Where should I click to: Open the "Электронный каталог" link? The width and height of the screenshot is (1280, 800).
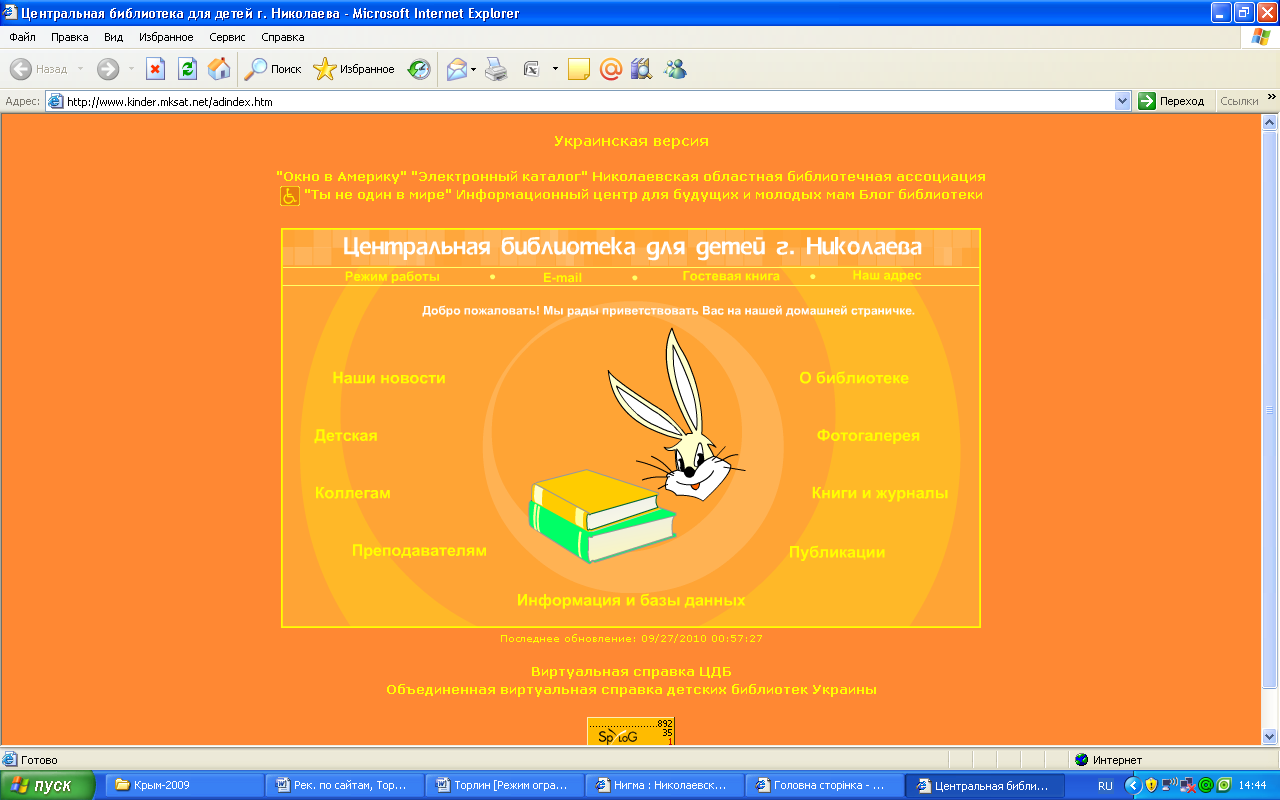[x=500, y=176]
